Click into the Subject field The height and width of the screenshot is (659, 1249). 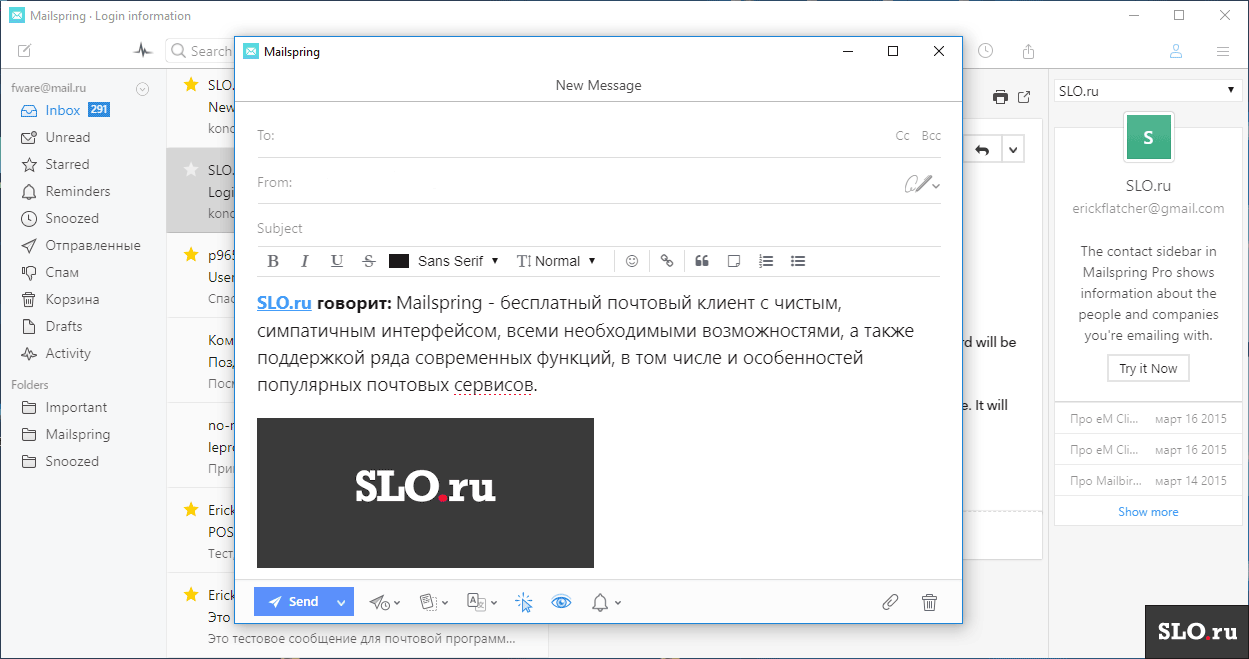tap(599, 228)
